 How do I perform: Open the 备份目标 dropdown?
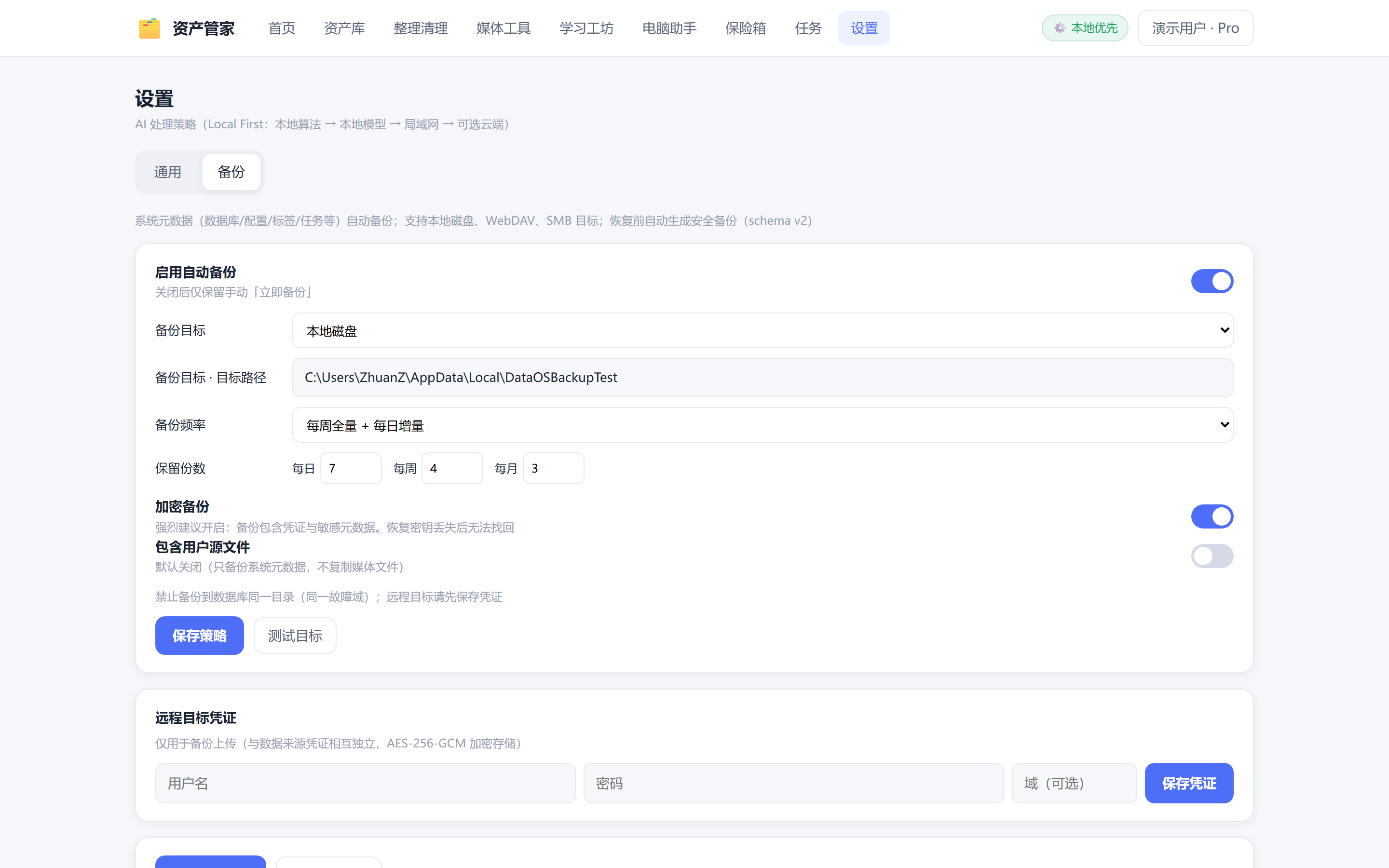[762, 331]
